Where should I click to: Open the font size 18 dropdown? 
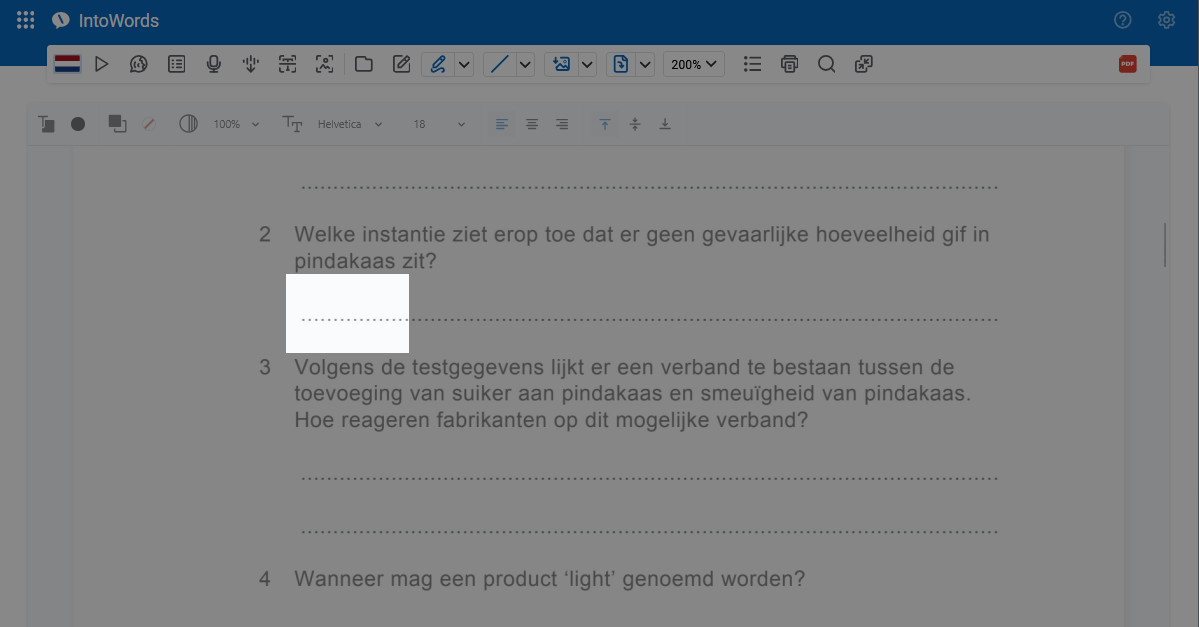point(439,124)
